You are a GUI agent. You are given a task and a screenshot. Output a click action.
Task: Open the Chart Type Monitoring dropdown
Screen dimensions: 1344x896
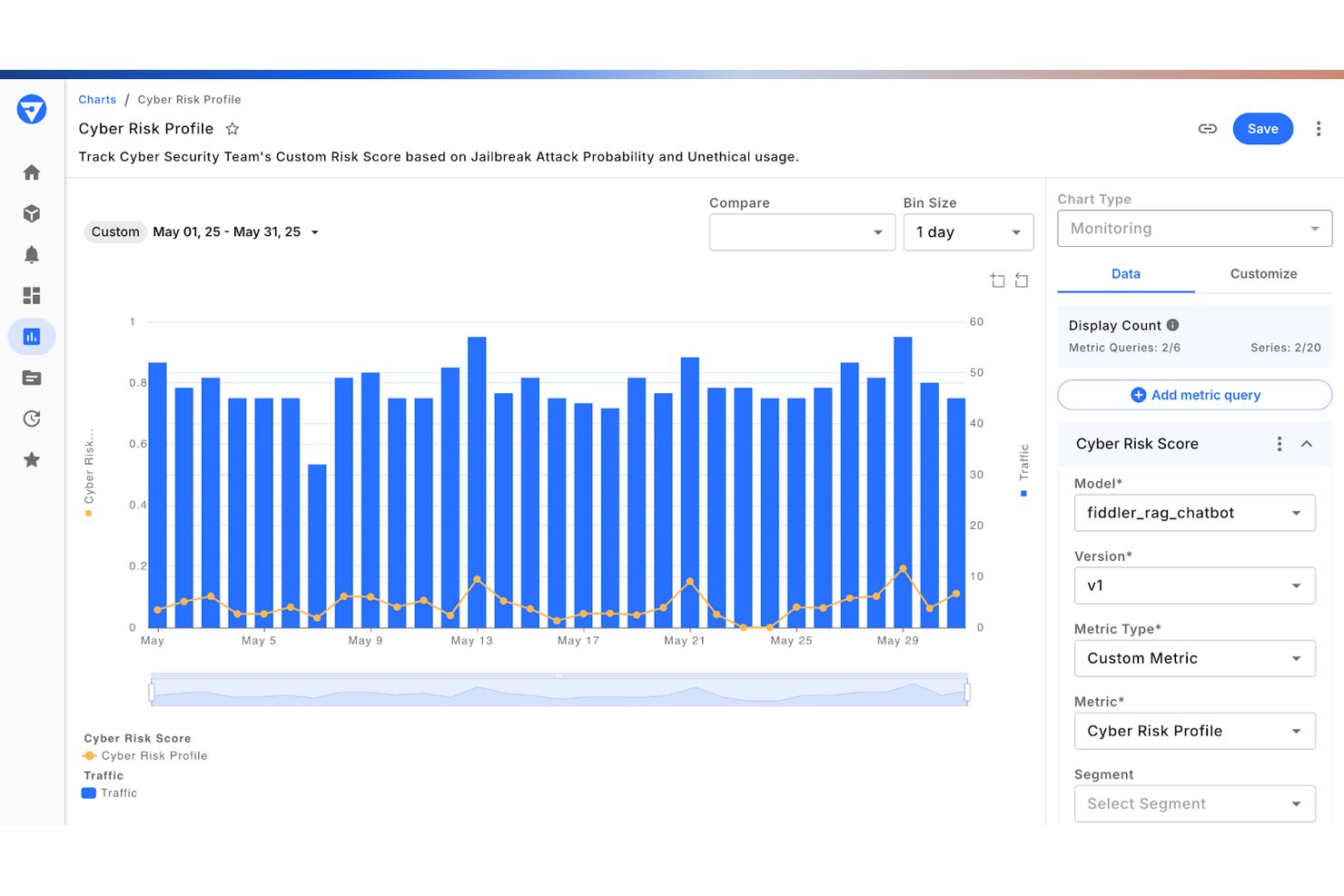[x=1194, y=229]
